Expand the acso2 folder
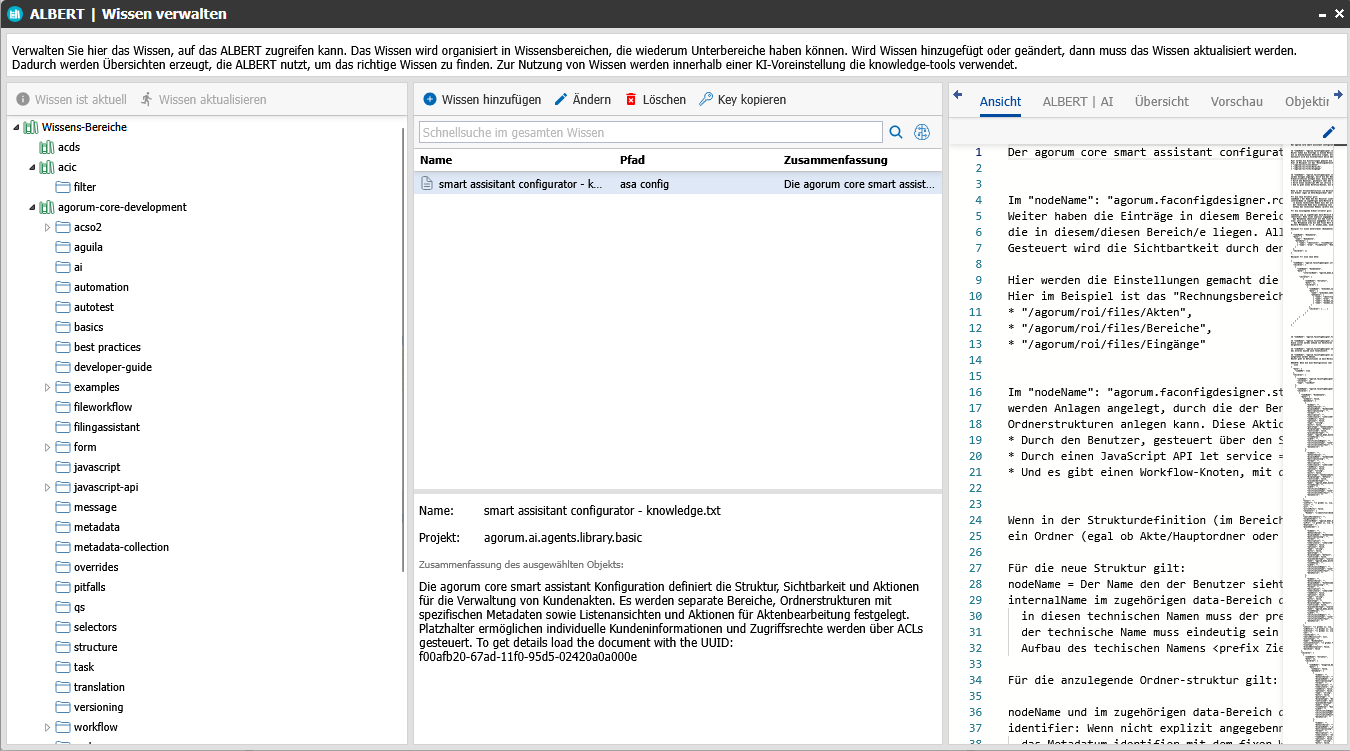Viewport: 1350px width, 751px height. (x=47, y=227)
